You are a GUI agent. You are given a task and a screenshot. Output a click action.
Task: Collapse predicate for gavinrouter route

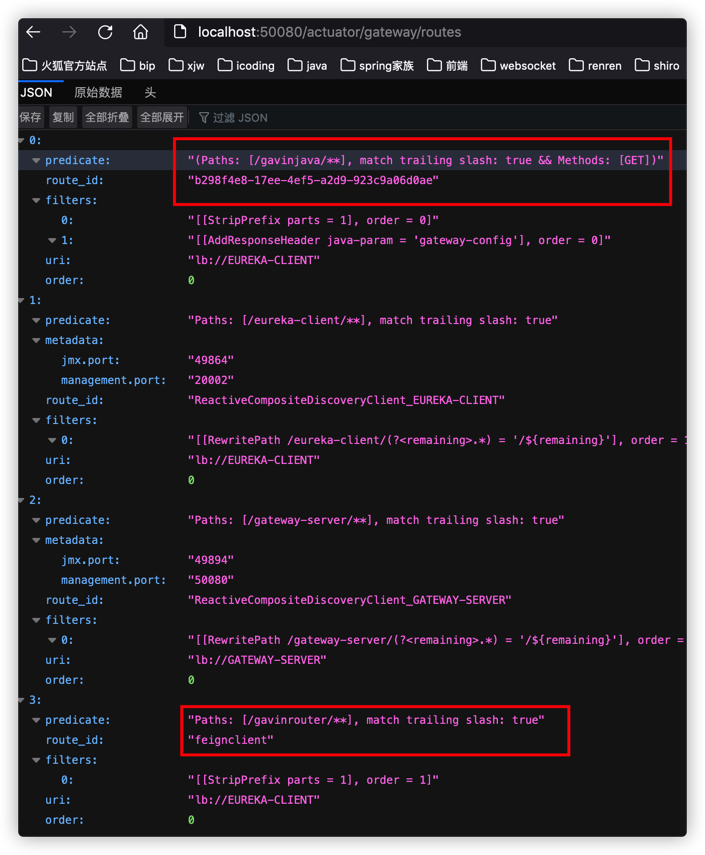(x=36, y=720)
